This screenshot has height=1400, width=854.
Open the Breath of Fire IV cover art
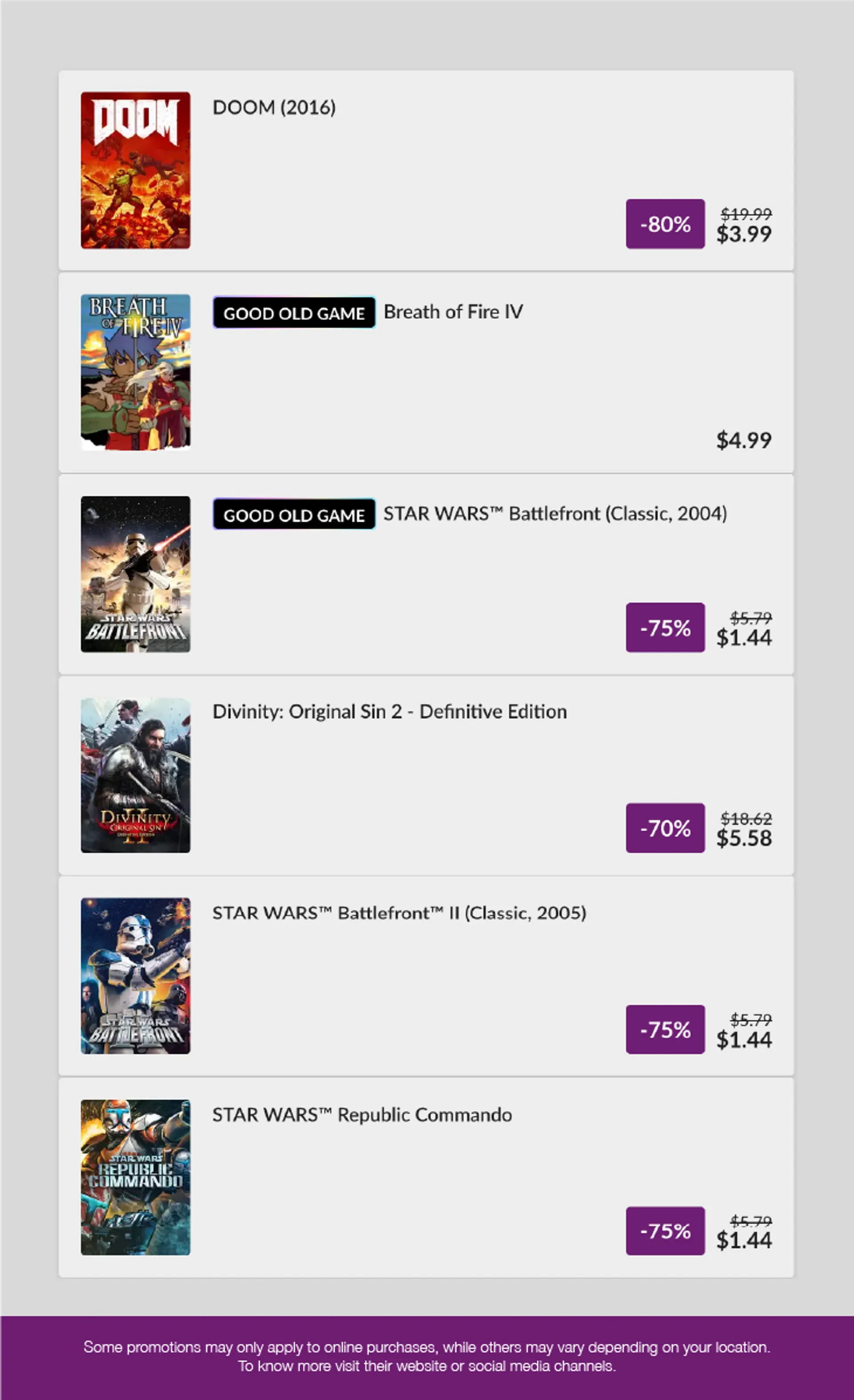[x=135, y=372]
